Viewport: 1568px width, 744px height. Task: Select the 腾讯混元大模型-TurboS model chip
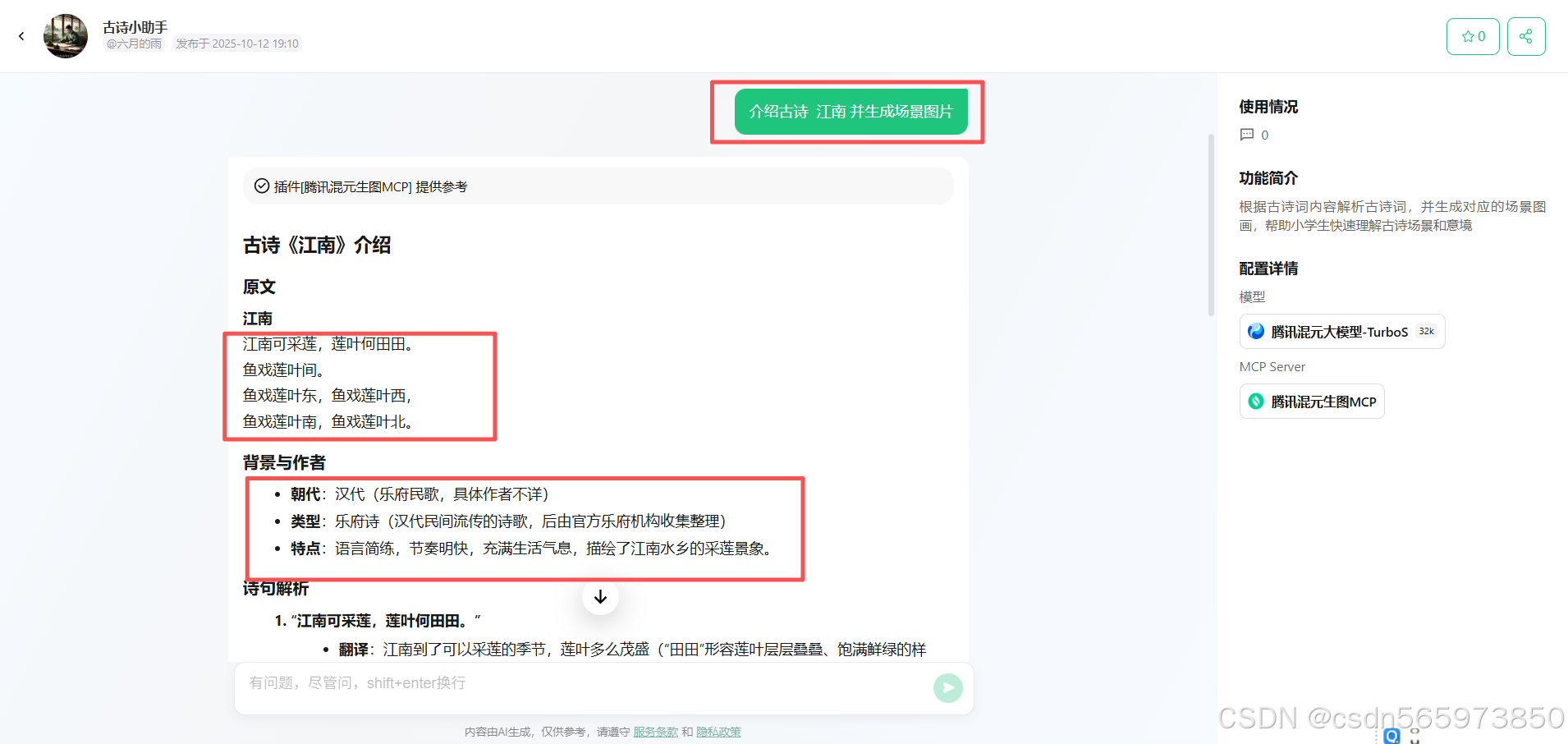tap(1341, 332)
